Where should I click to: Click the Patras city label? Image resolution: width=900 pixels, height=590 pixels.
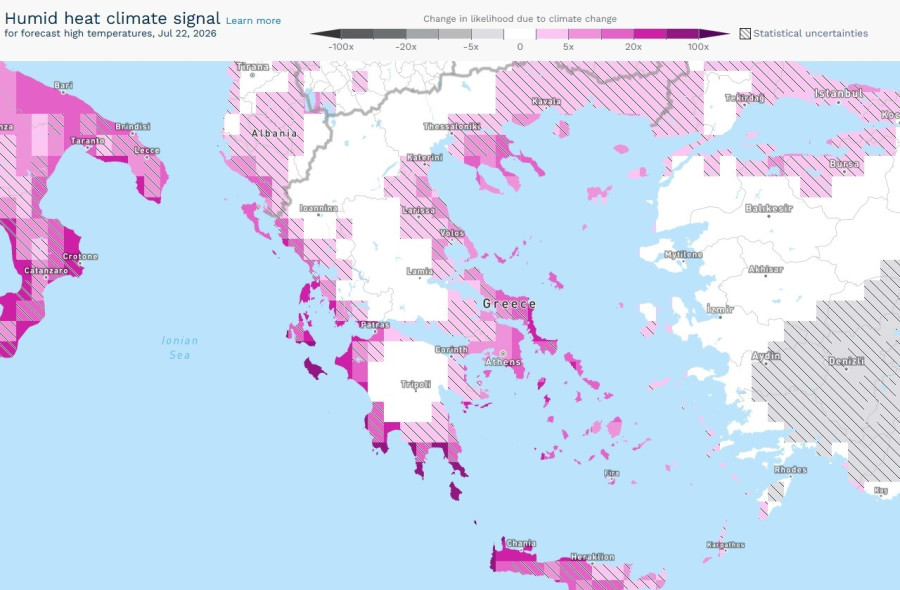click(x=374, y=325)
